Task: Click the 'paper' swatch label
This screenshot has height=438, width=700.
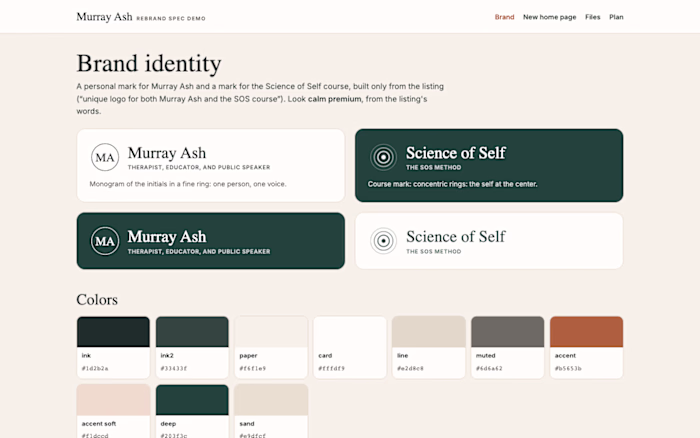Action: point(248,355)
